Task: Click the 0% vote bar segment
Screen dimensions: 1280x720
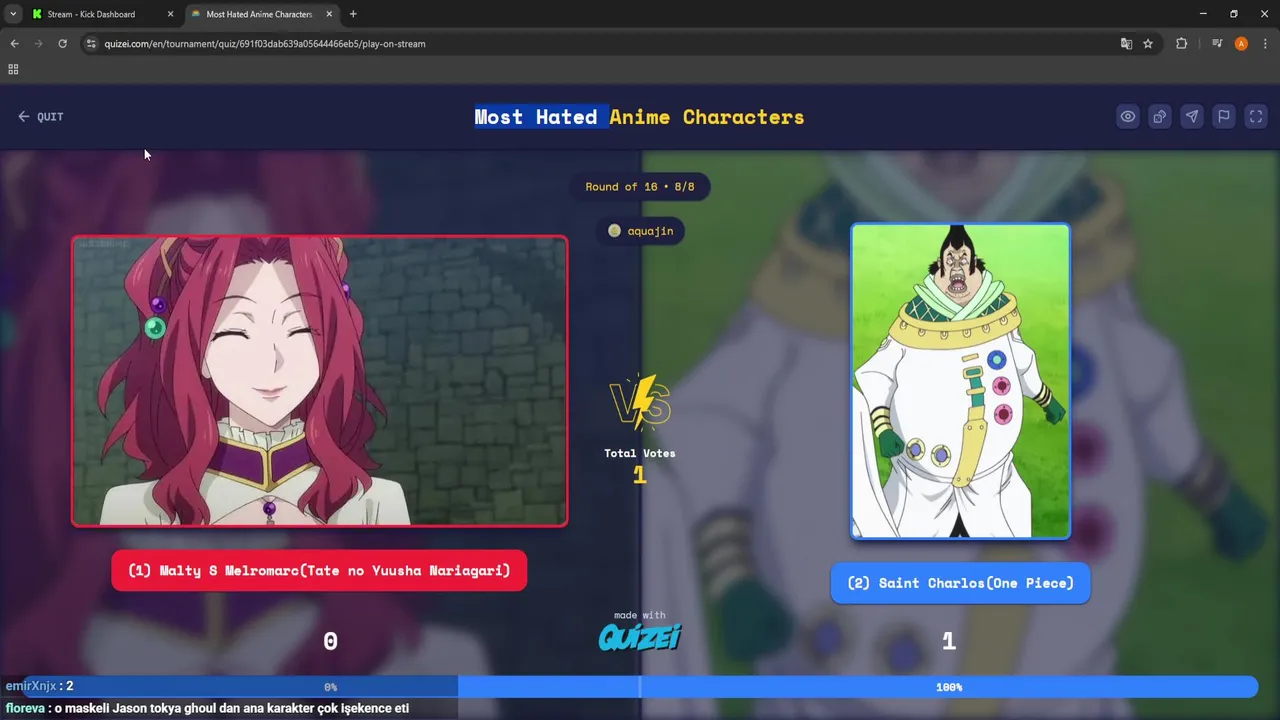Action: [x=330, y=687]
